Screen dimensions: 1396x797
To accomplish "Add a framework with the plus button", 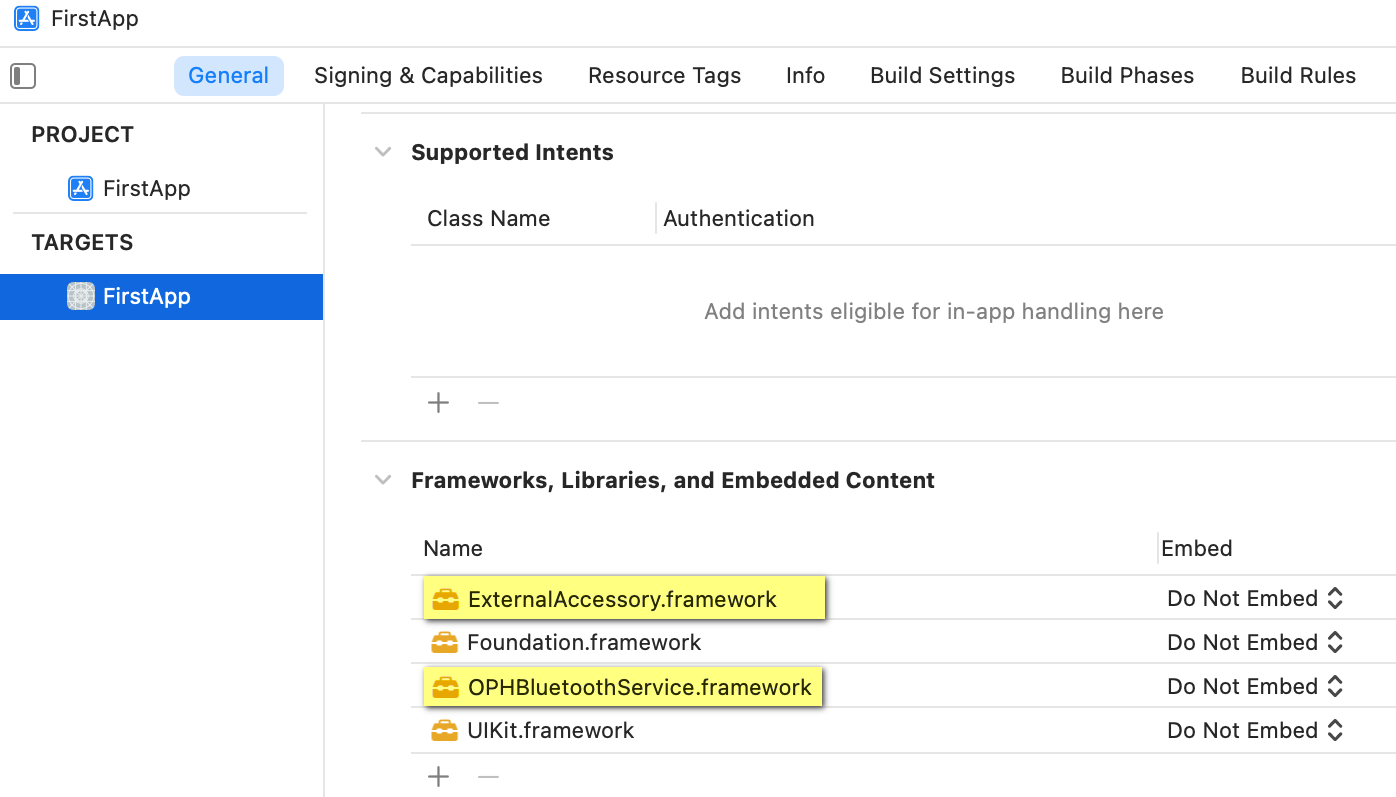I will (438, 777).
